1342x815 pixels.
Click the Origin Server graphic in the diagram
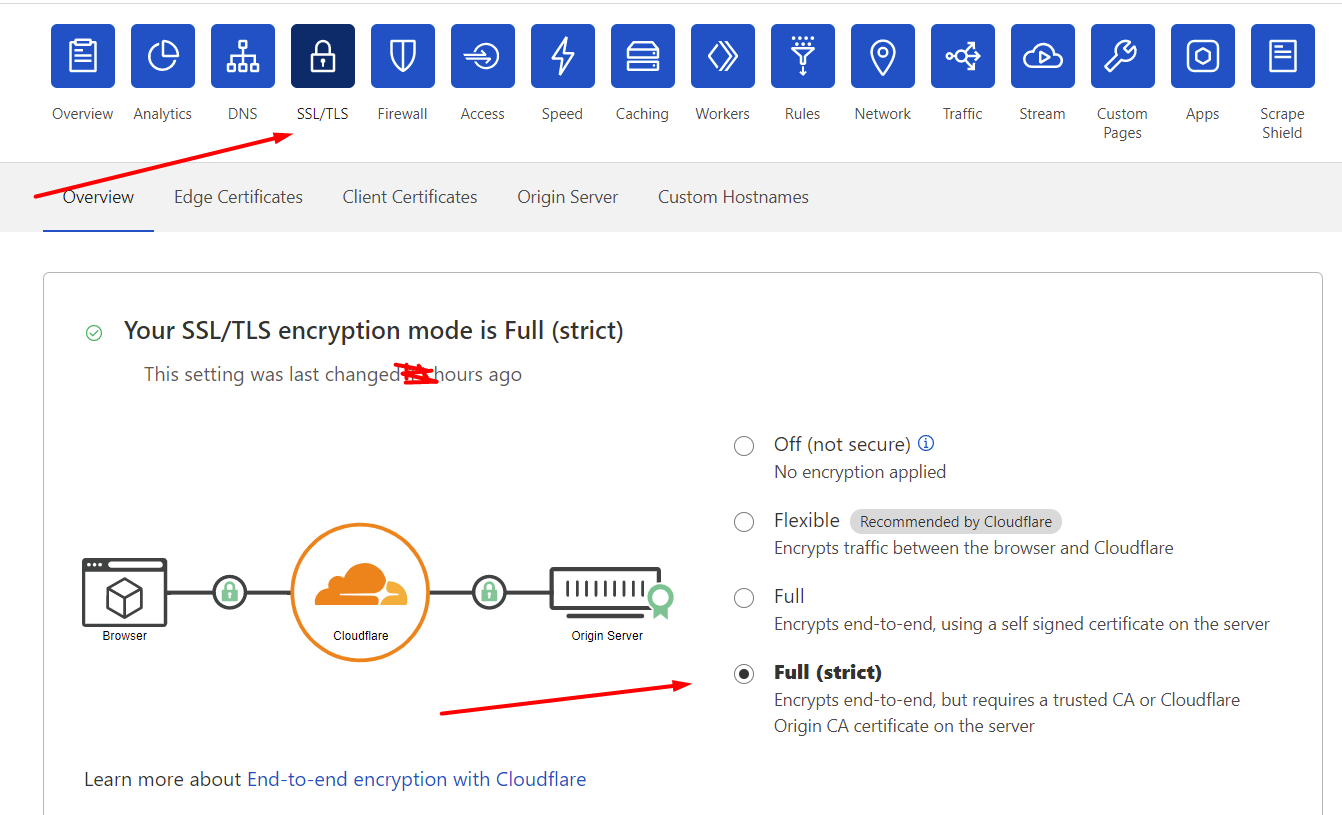coord(611,592)
